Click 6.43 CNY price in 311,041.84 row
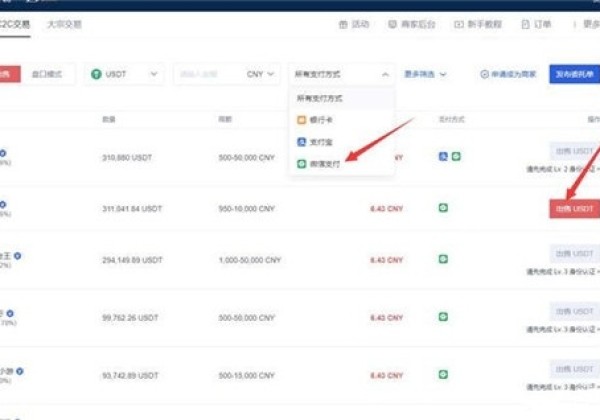This screenshot has height=420, width=600. tap(386, 209)
